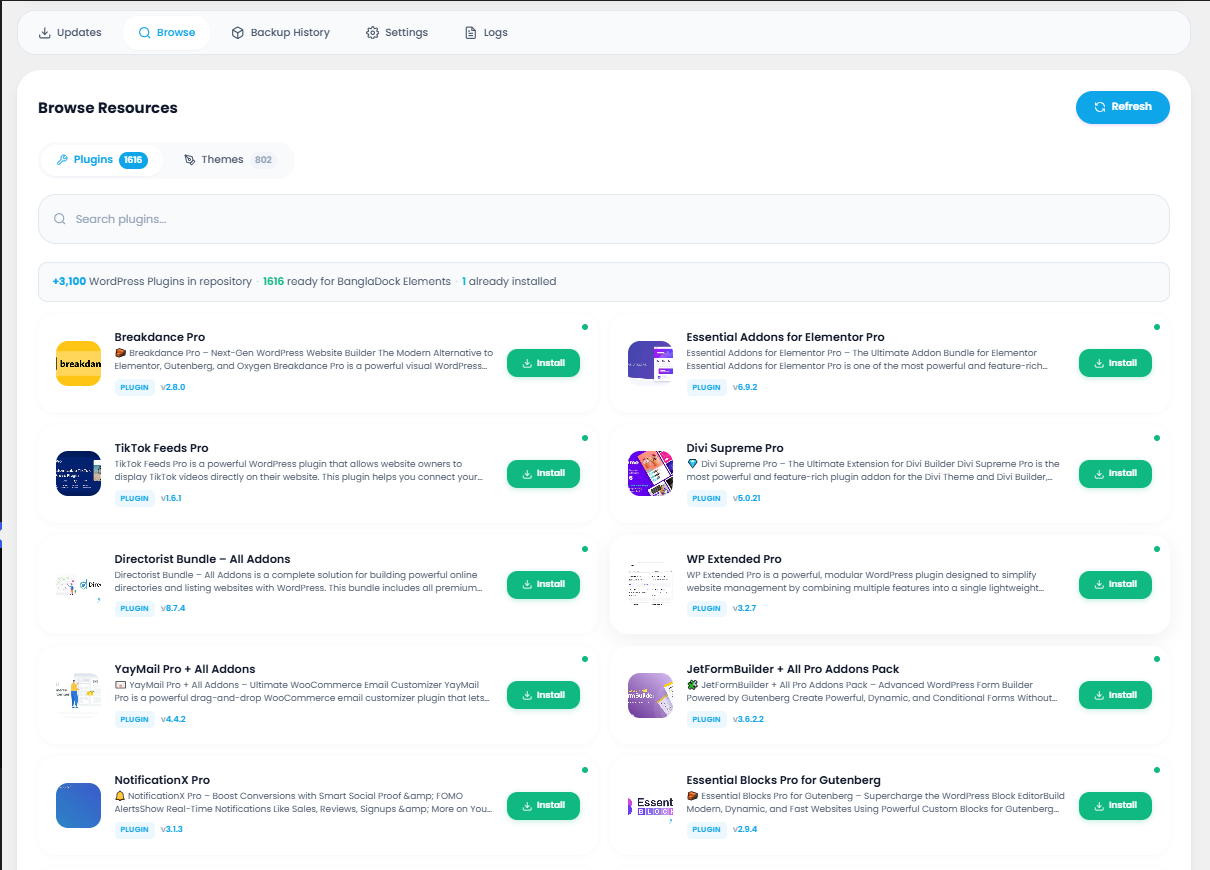This screenshot has height=870, width=1210.
Task: Click the Themes 802 count badge
Action: 263,160
